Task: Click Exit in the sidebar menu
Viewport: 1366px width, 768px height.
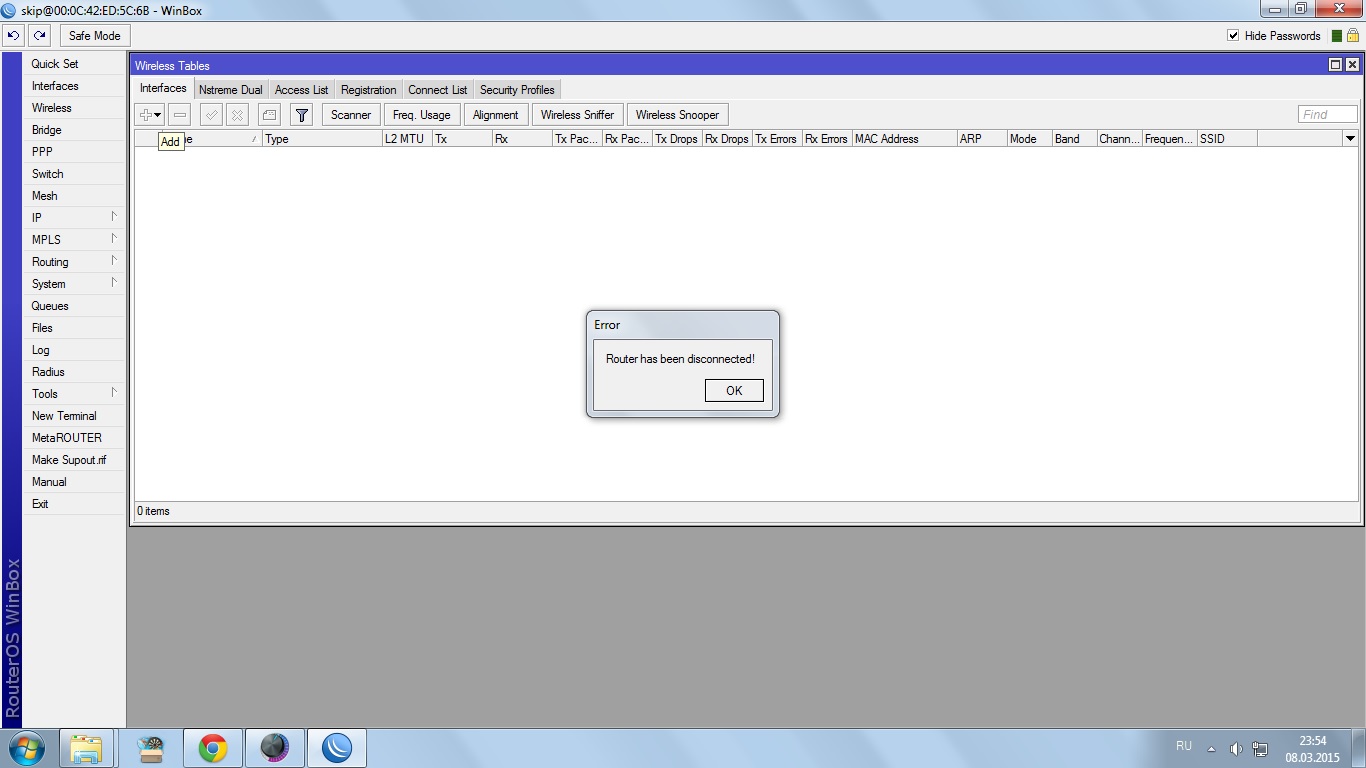Action: pos(74,504)
